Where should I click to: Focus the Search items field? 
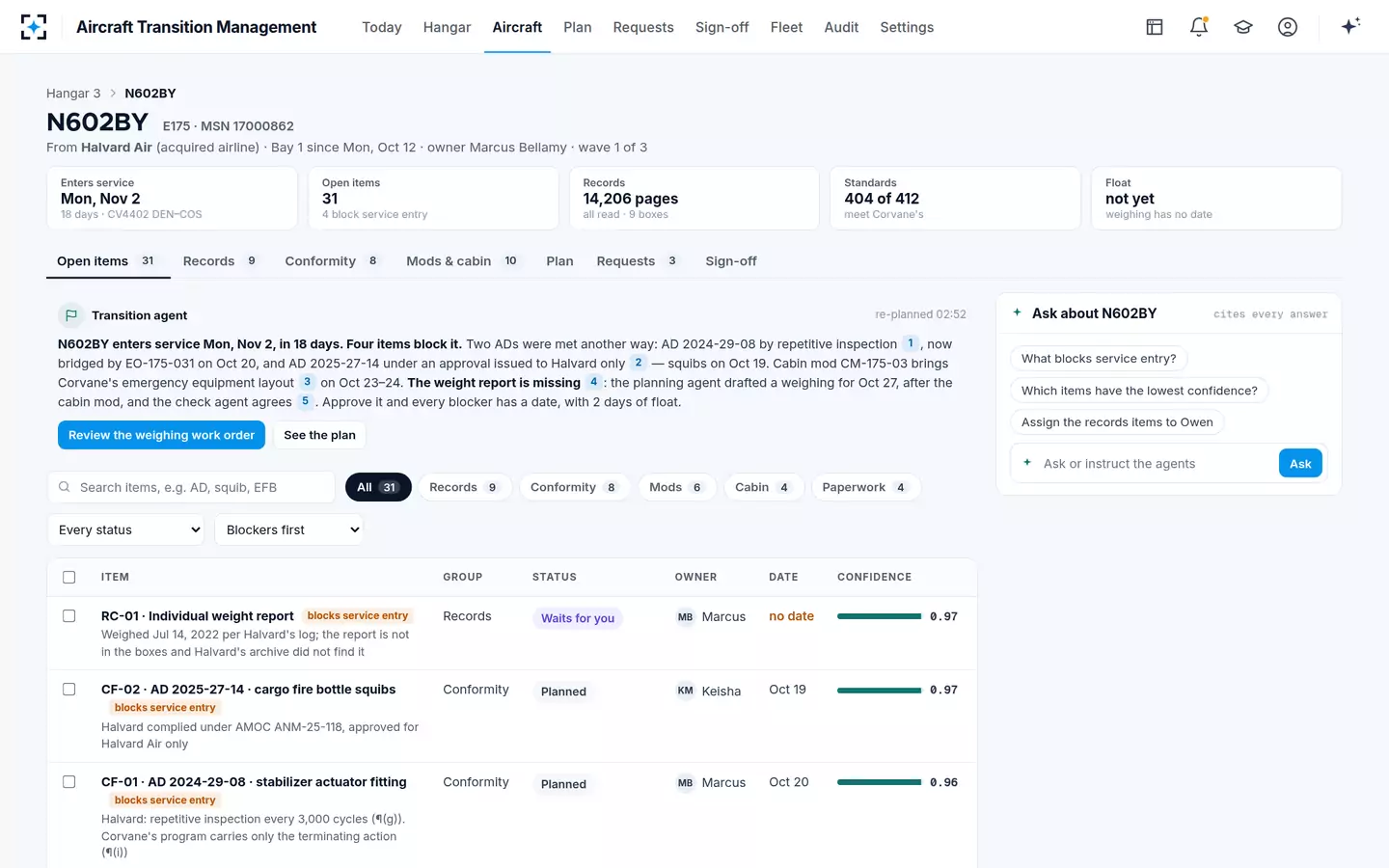[191, 487]
